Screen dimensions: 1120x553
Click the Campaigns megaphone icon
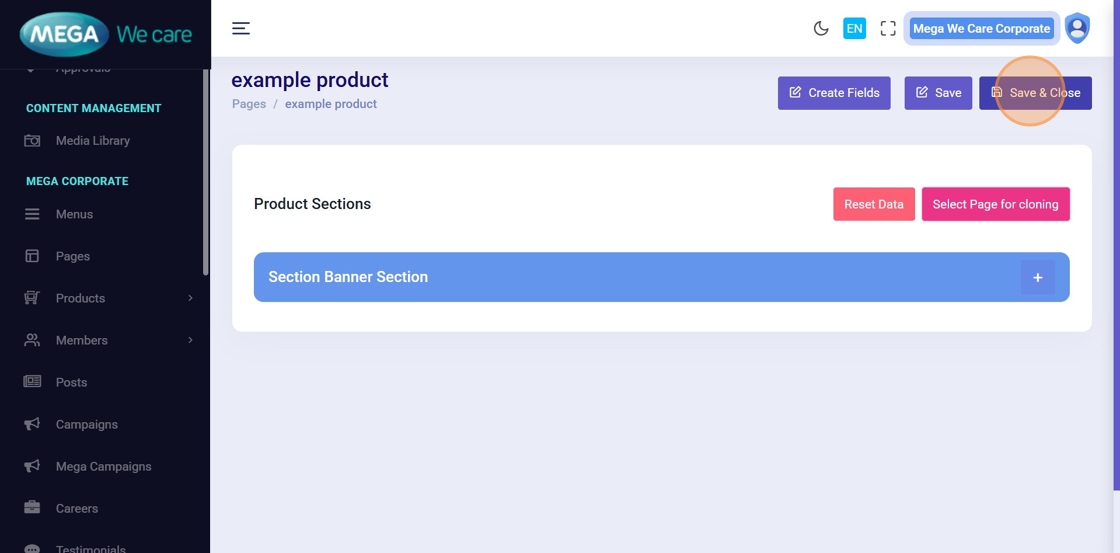tap(32, 424)
